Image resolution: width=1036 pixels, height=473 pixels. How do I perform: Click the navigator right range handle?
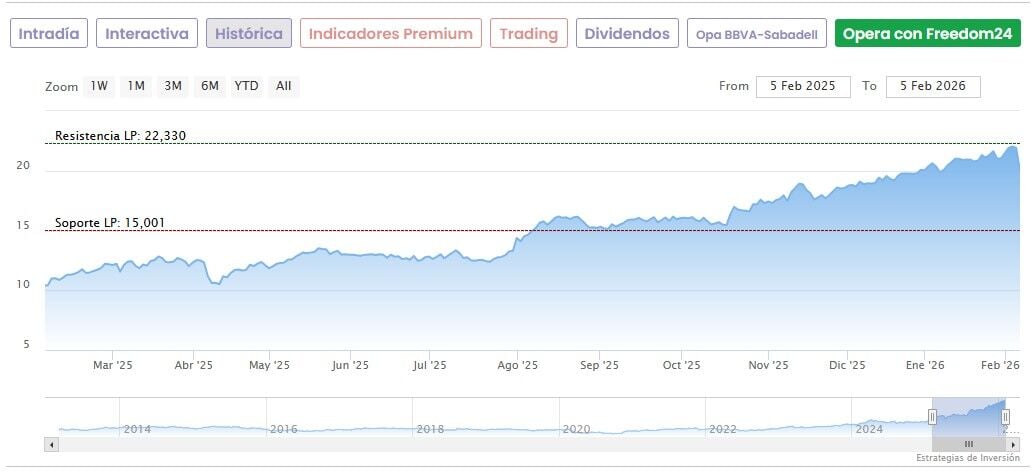pos(1005,417)
